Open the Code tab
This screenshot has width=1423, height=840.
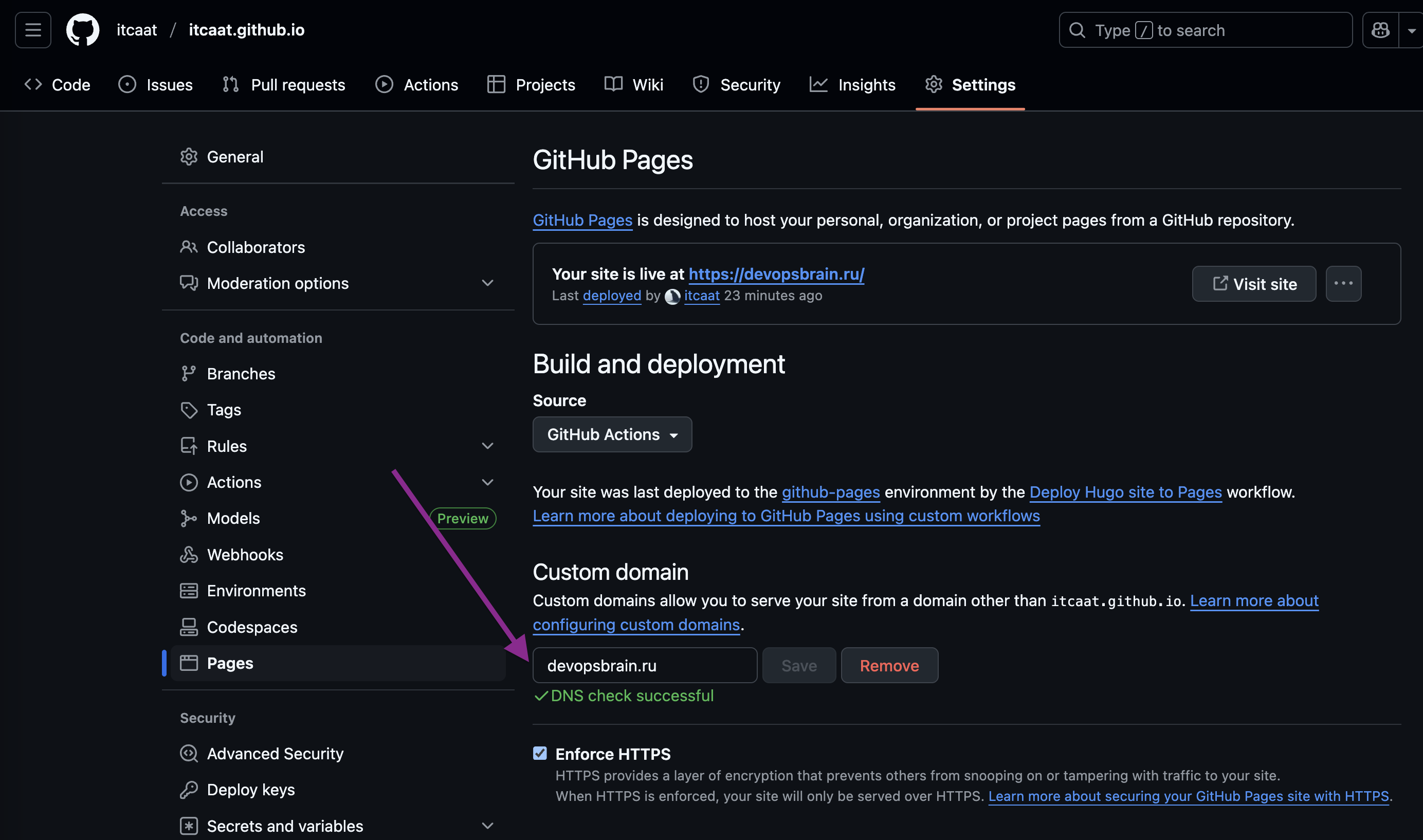pos(57,84)
